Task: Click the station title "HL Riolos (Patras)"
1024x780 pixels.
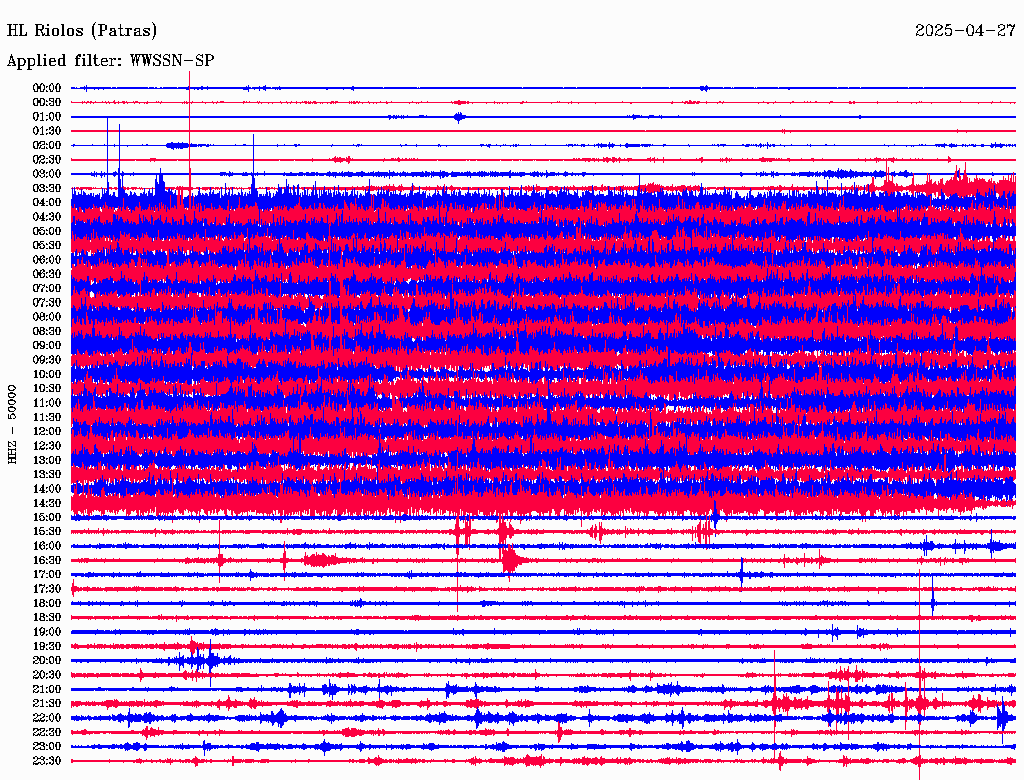Action: 82,31
